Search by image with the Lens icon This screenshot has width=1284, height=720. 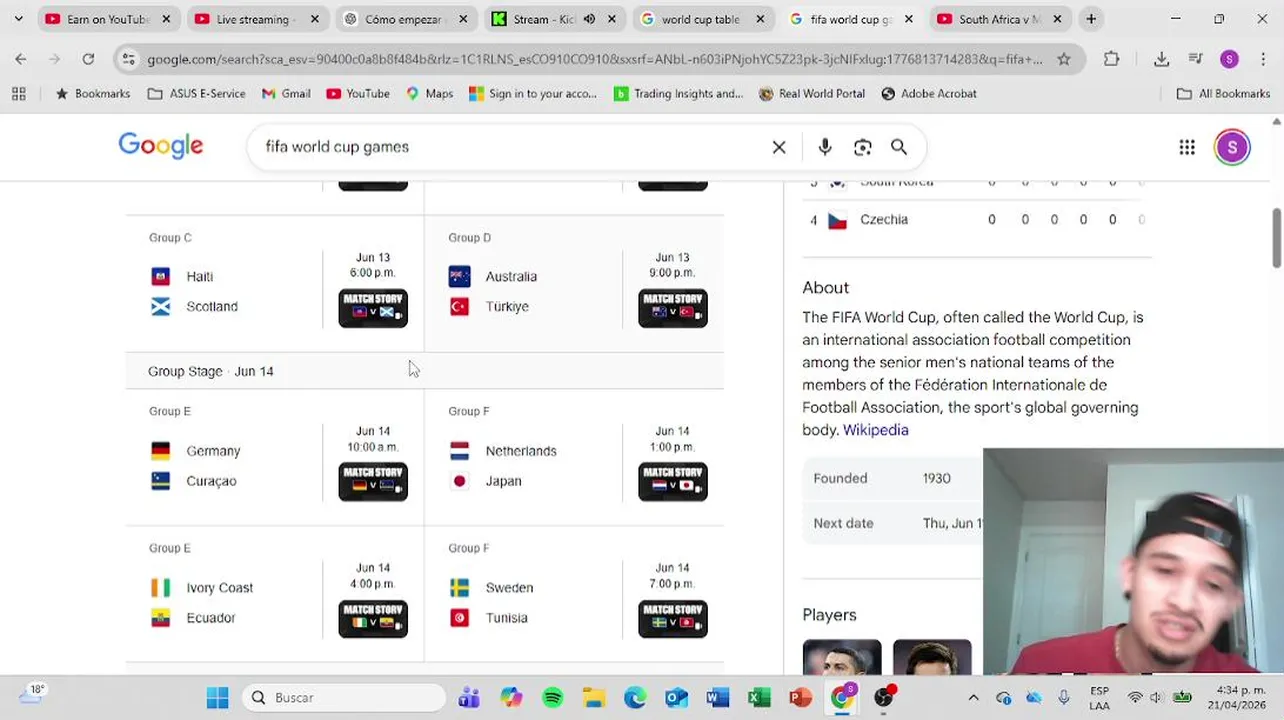click(862, 147)
